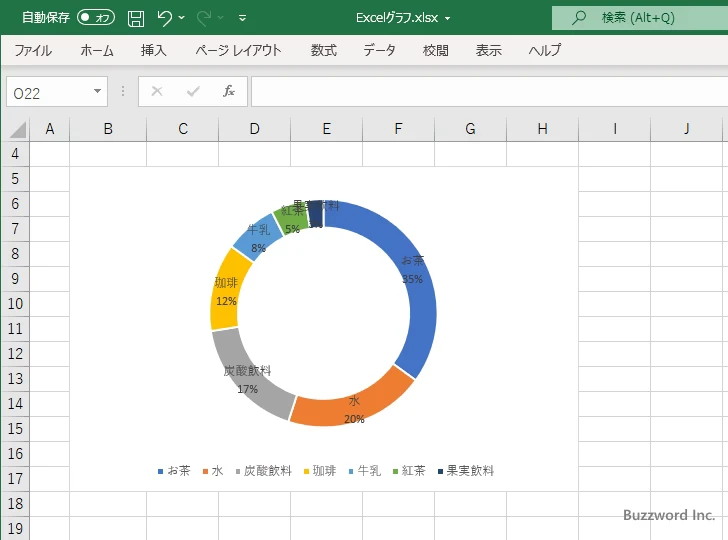The image size is (728, 540).
Task: Open the データ tab
Action: pos(379,50)
